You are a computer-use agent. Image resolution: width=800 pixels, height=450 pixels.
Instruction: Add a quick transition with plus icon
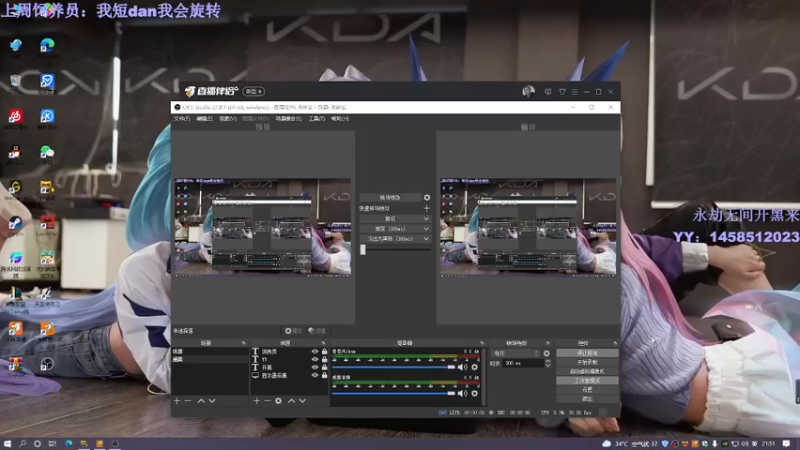coord(427,208)
